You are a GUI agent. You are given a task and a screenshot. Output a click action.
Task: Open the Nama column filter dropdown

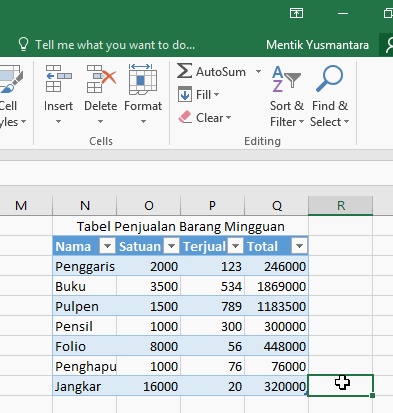point(107,246)
